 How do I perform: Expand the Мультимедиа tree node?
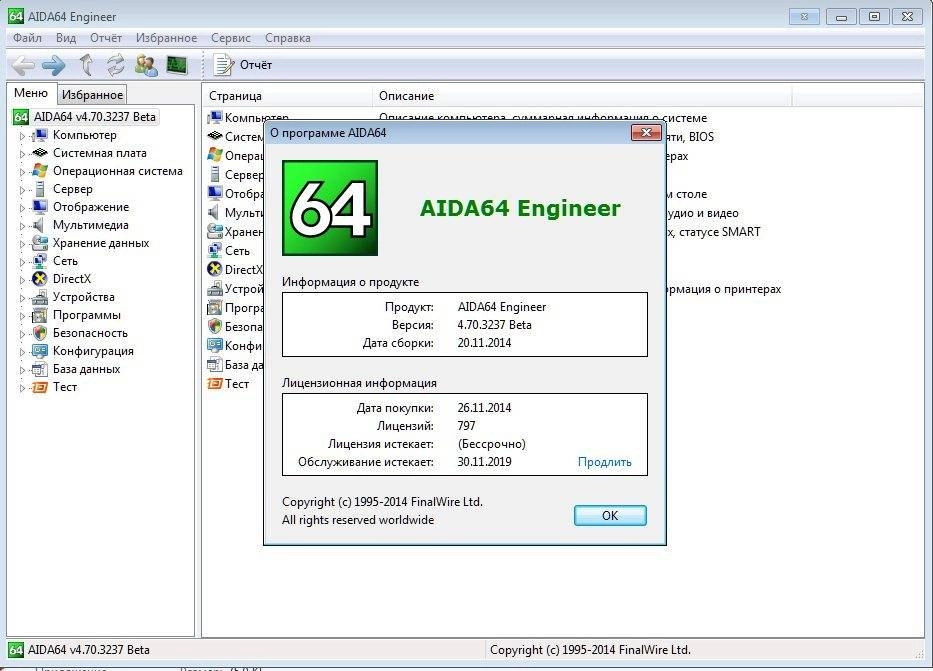pyautogui.click(x=23, y=226)
